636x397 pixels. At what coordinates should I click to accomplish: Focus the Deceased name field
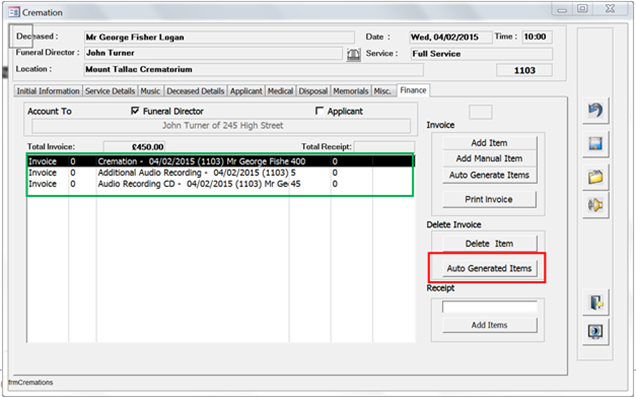click(219, 37)
